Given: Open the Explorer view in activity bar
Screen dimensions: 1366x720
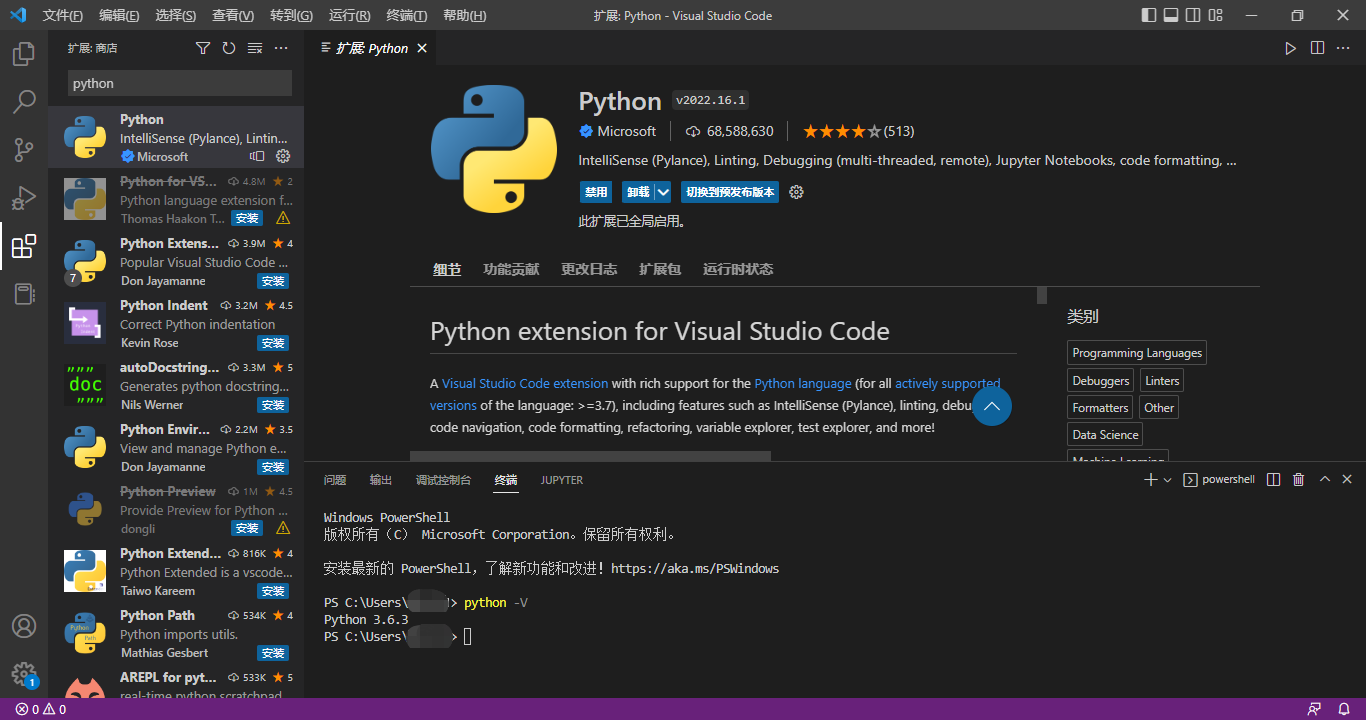Looking at the screenshot, I should (24, 54).
